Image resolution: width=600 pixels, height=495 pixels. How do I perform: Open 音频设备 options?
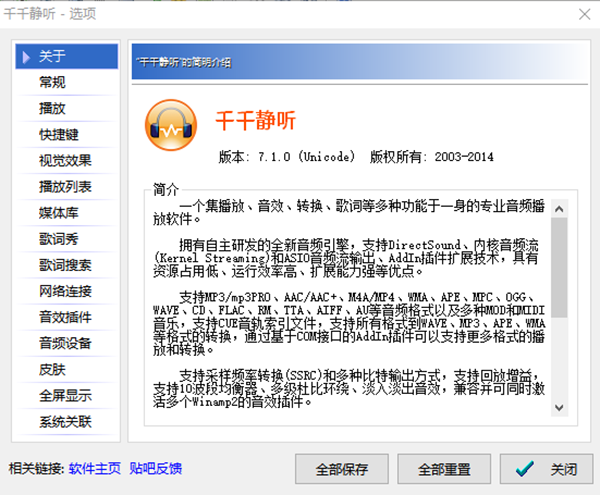[65, 343]
